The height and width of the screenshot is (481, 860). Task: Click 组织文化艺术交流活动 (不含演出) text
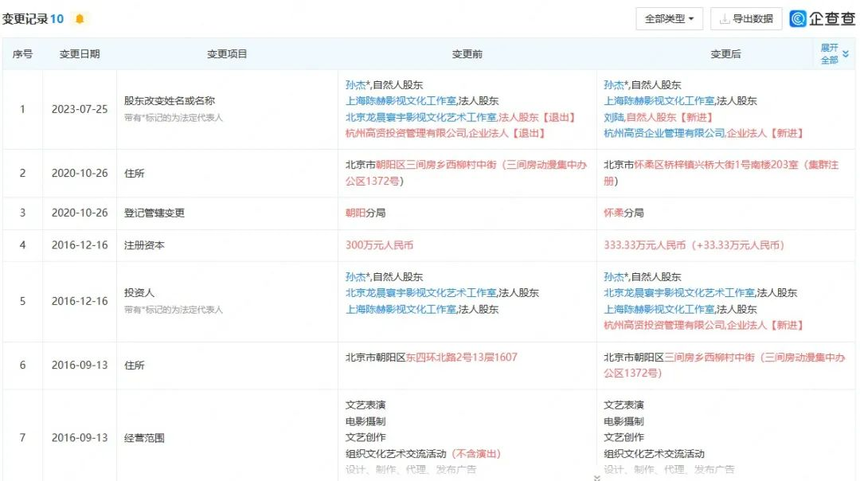tap(423, 454)
